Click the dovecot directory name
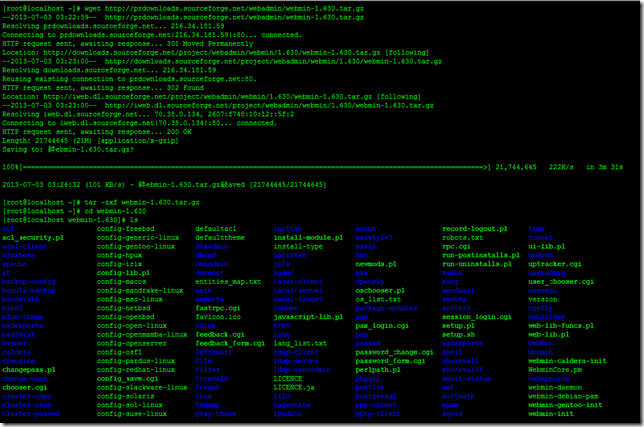The image size is (644, 427). (210, 273)
